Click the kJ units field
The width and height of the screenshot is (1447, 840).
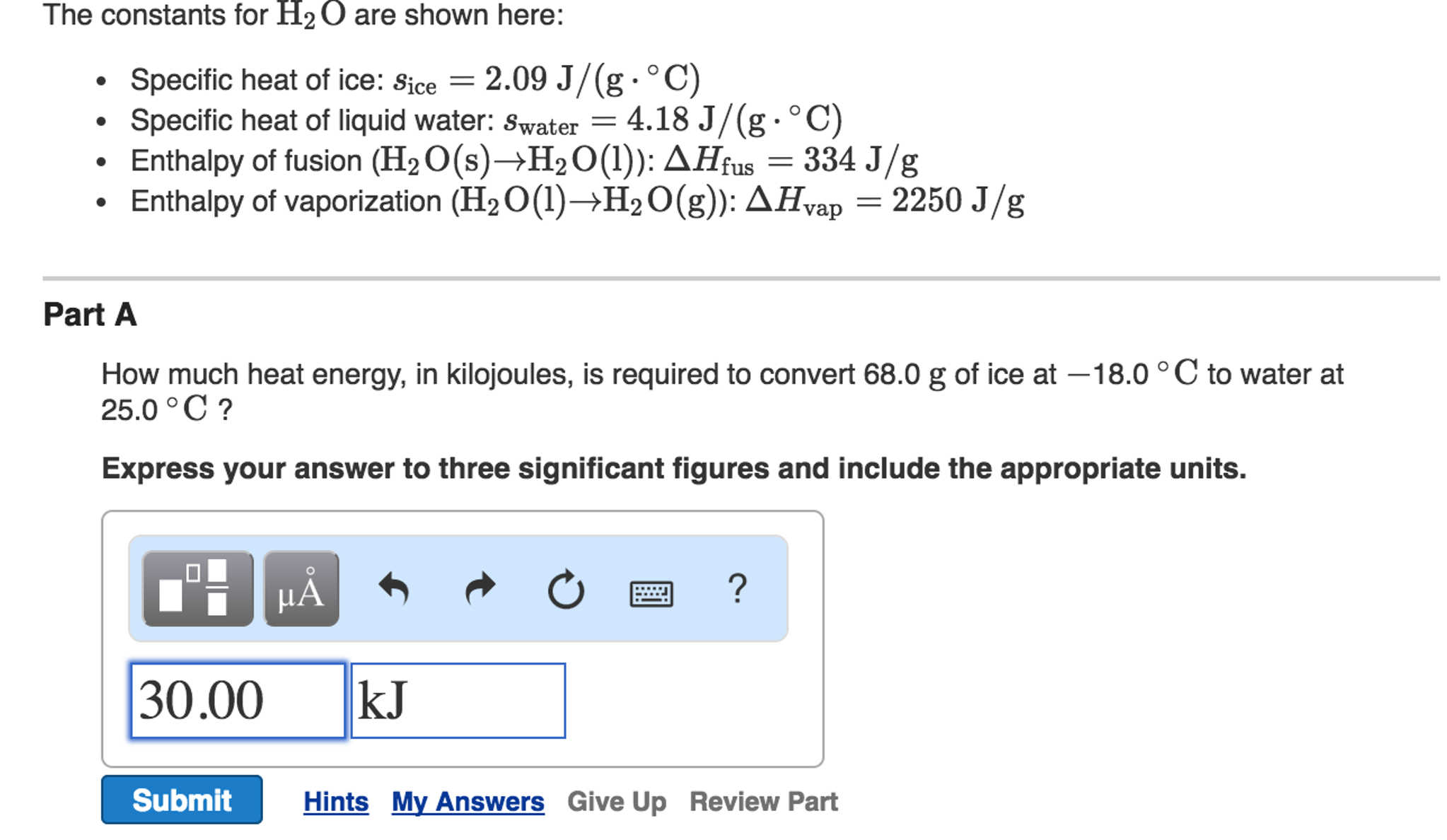pos(458,699)
